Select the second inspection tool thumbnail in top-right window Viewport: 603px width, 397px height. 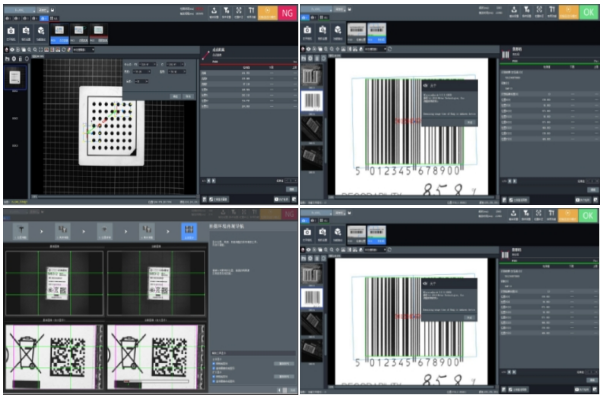(376, 32)
